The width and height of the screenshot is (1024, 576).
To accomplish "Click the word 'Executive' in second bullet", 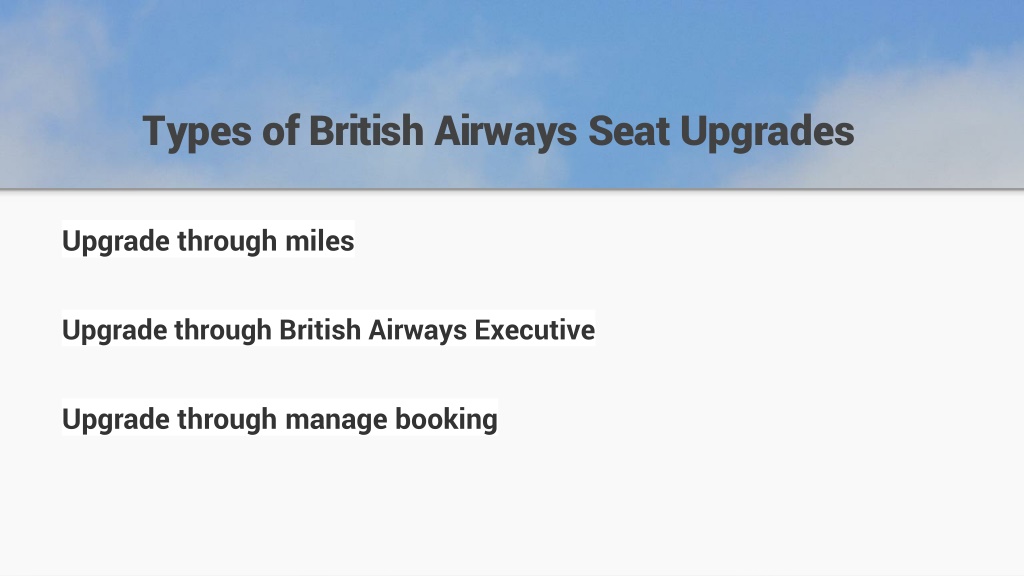I will tap(535, 329).
